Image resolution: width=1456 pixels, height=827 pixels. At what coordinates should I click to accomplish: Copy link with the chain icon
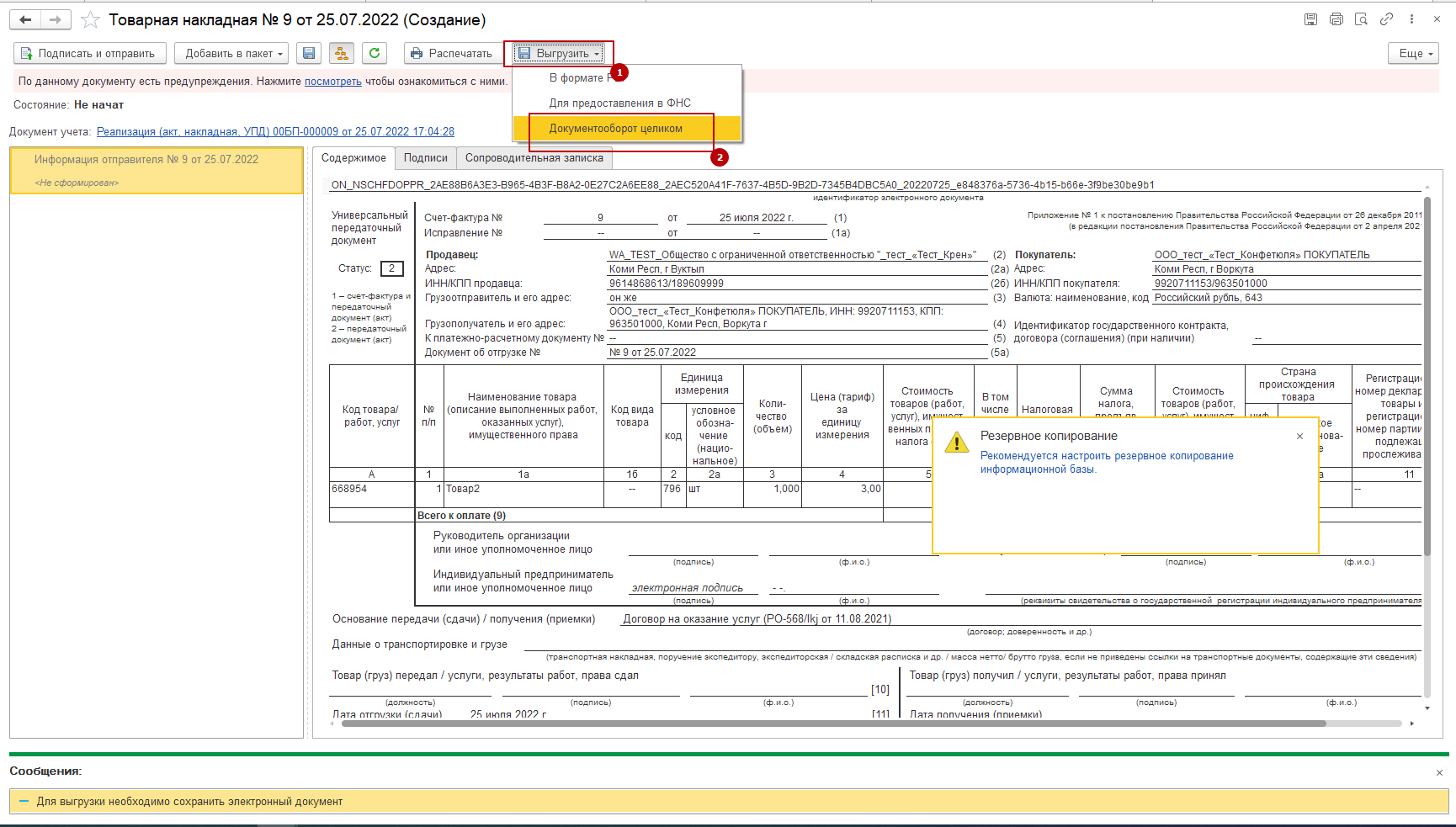point(1386,19)
